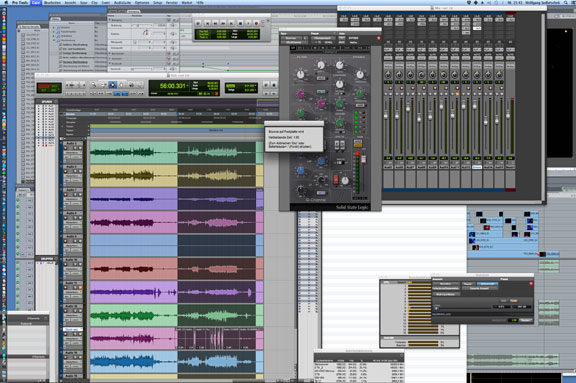
Task: Click the highlighted track name in Edit window
Action: coord(72,329)
